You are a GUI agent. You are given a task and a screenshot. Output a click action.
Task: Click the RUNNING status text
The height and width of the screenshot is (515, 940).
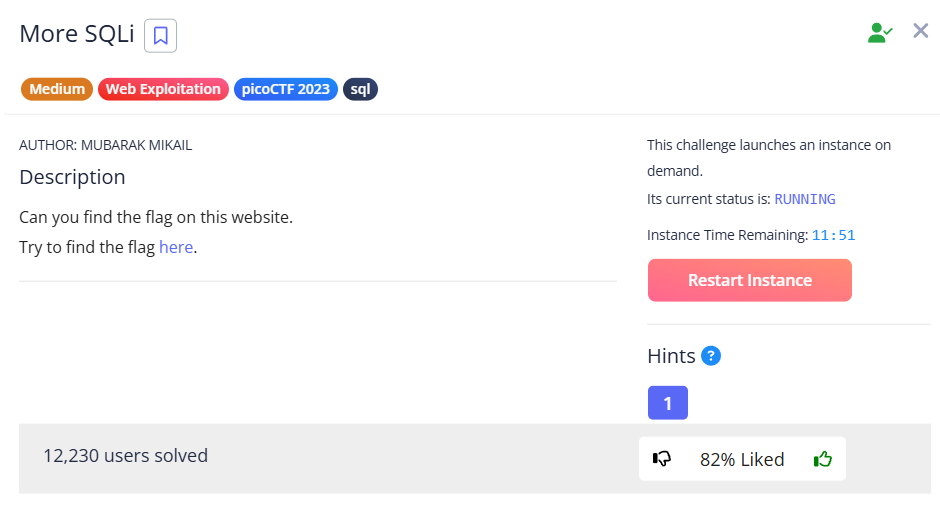pos(805,199)
